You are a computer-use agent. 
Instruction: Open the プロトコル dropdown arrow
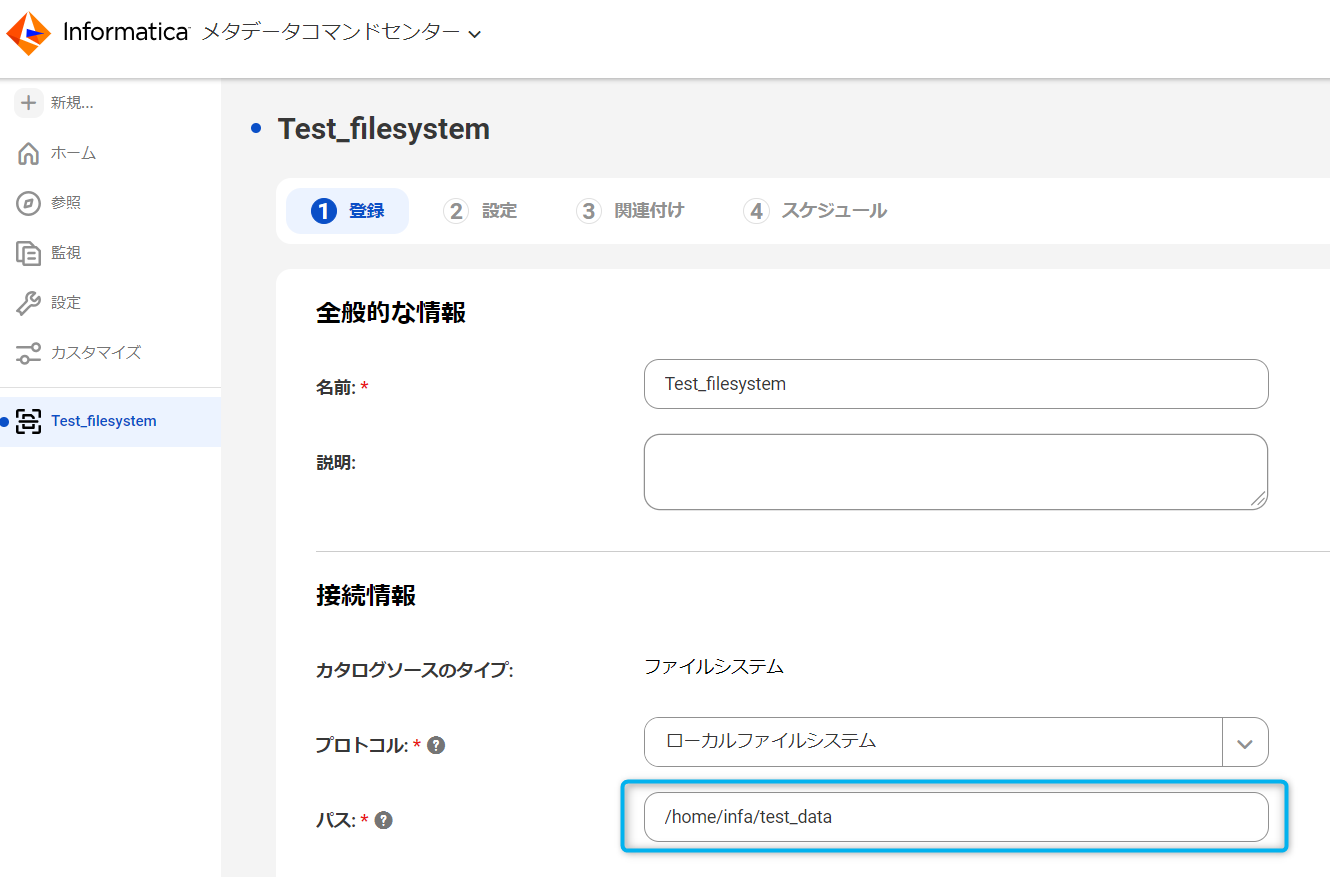(x=1245, y=743)
